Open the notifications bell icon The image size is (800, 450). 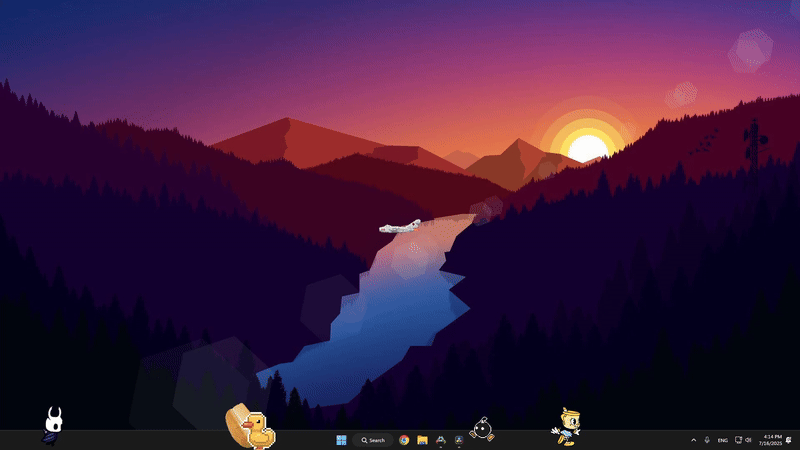click(789, 440)
